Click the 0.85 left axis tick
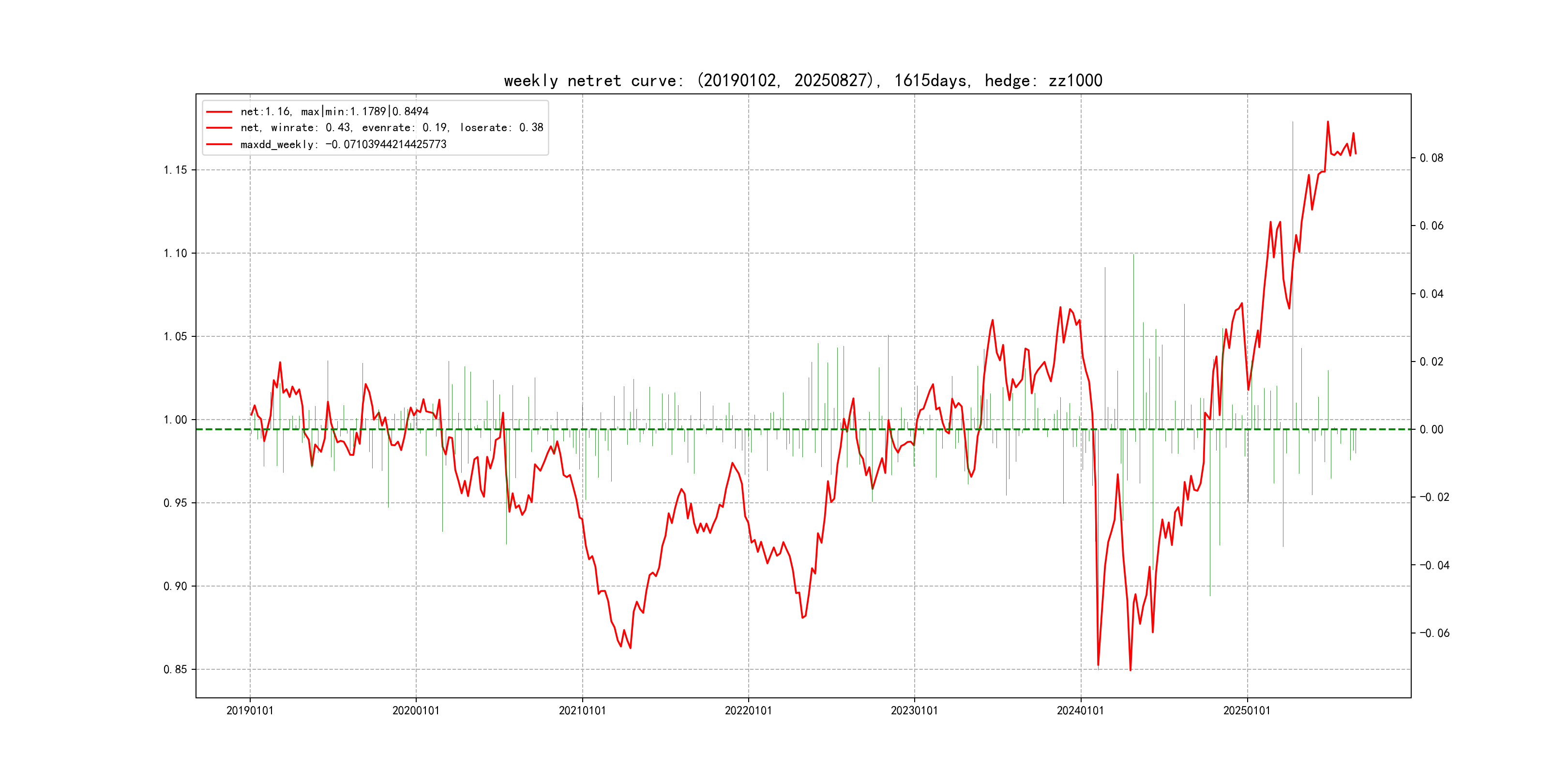Screen dimensions: 1568x784 (175, 670)
